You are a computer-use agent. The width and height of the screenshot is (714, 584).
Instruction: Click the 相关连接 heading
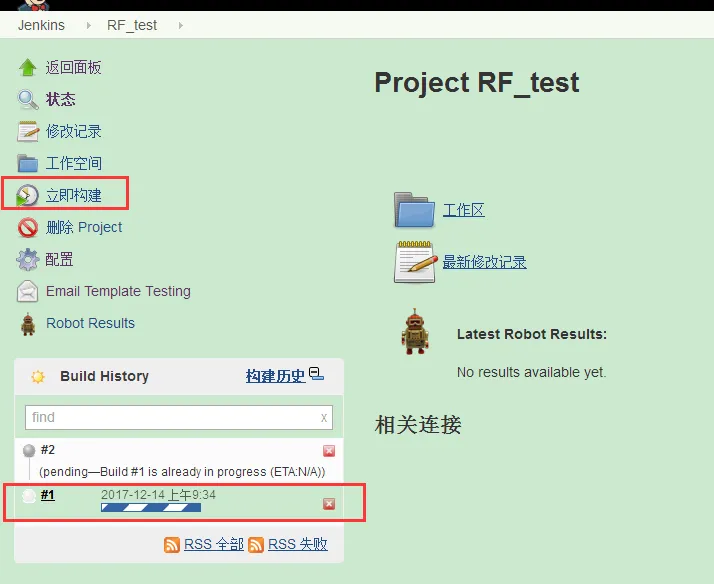418,425
